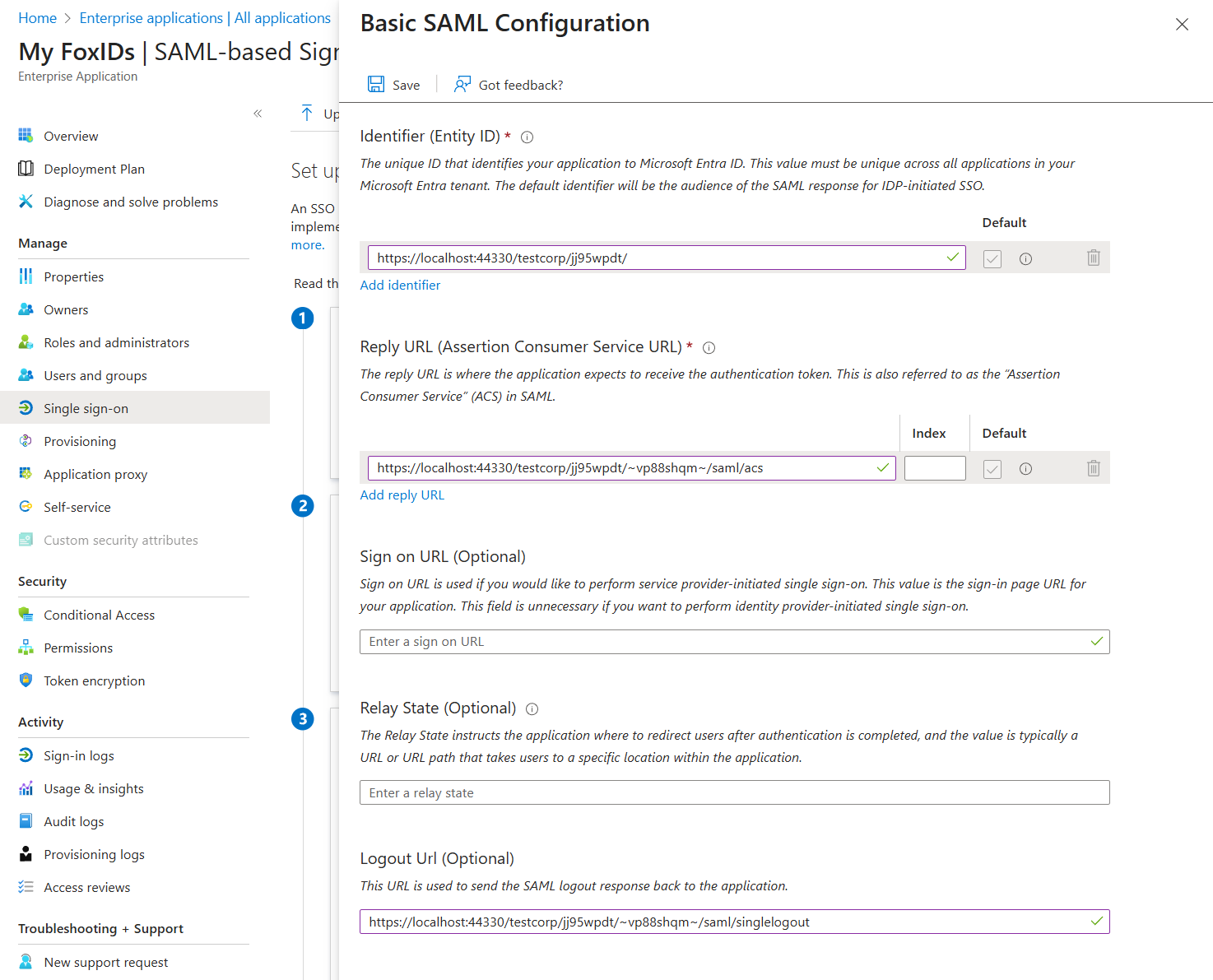Screen dimensions: 1213x980
Task: Click inside the Enter a relay state field
Action: (x=734, y=792)
